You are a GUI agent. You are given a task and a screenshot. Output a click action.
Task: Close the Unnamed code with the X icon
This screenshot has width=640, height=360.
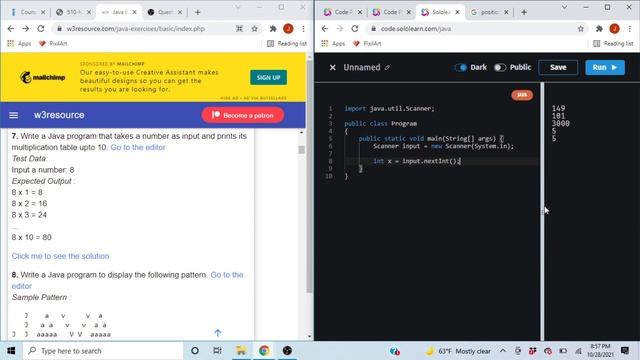coord(333,67)
